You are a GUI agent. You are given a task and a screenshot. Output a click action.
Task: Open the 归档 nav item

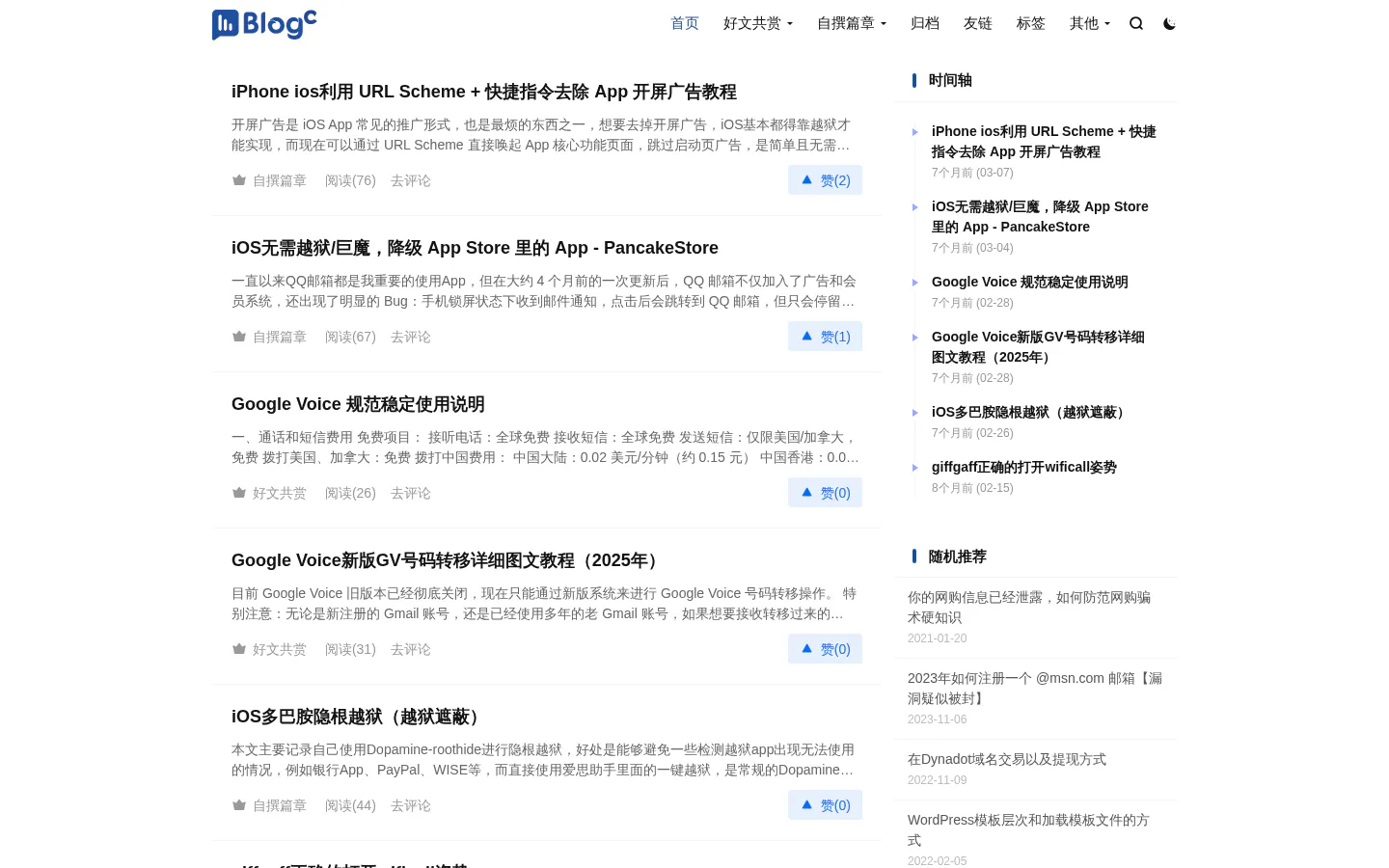coord(925,23)
